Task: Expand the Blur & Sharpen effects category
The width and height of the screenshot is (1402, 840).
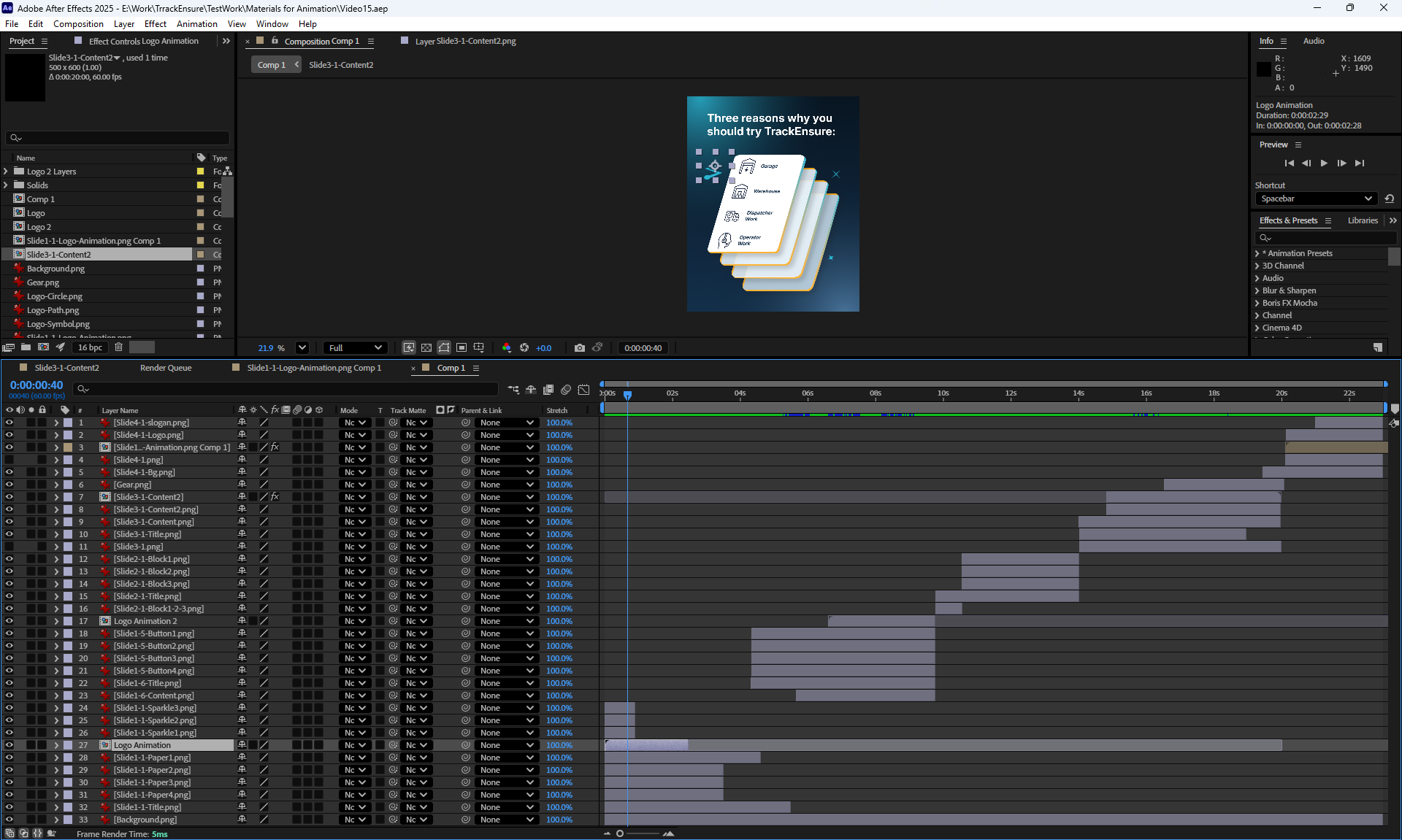Action: [1257, 290]
